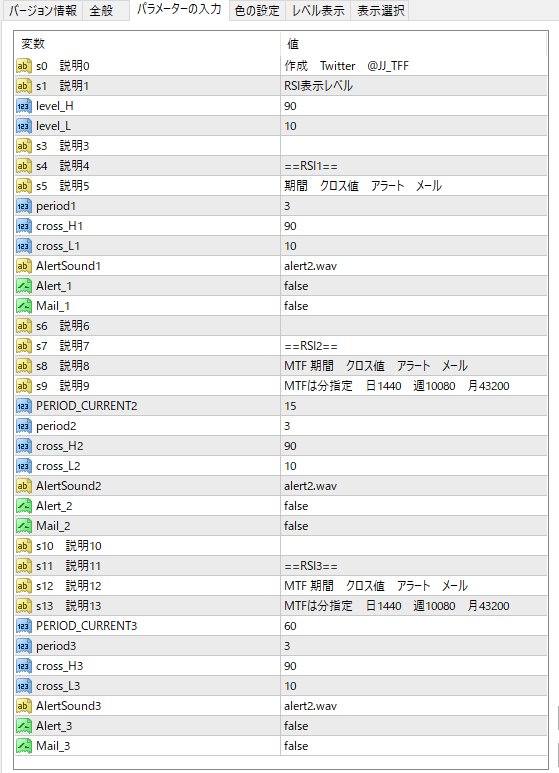Click the string icon beside AlertSound3
Image resolution: width=559 pixels, height=773 pixels.
(x=24, y=706)
